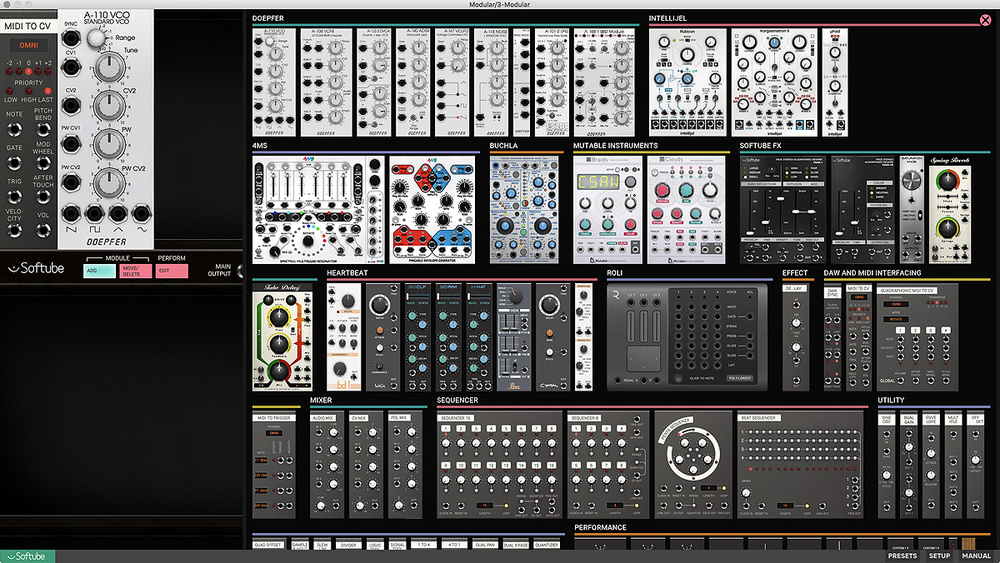This screenshot has height=563, width=1000.
Task: Set note priority to LOW
Action: pyautogui.click(x=10, y=91)
